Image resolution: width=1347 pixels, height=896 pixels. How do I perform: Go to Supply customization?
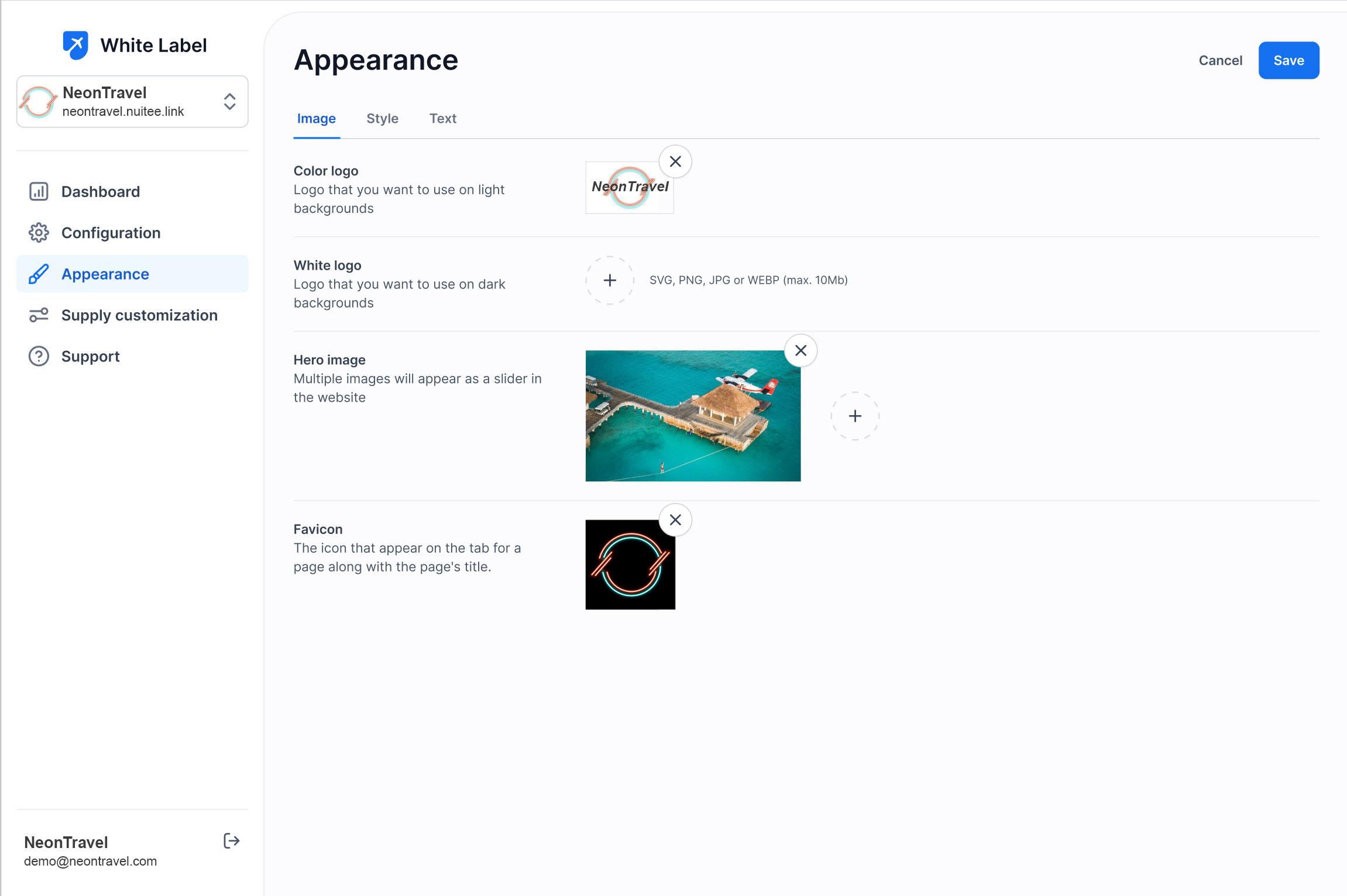click(139, 315)
